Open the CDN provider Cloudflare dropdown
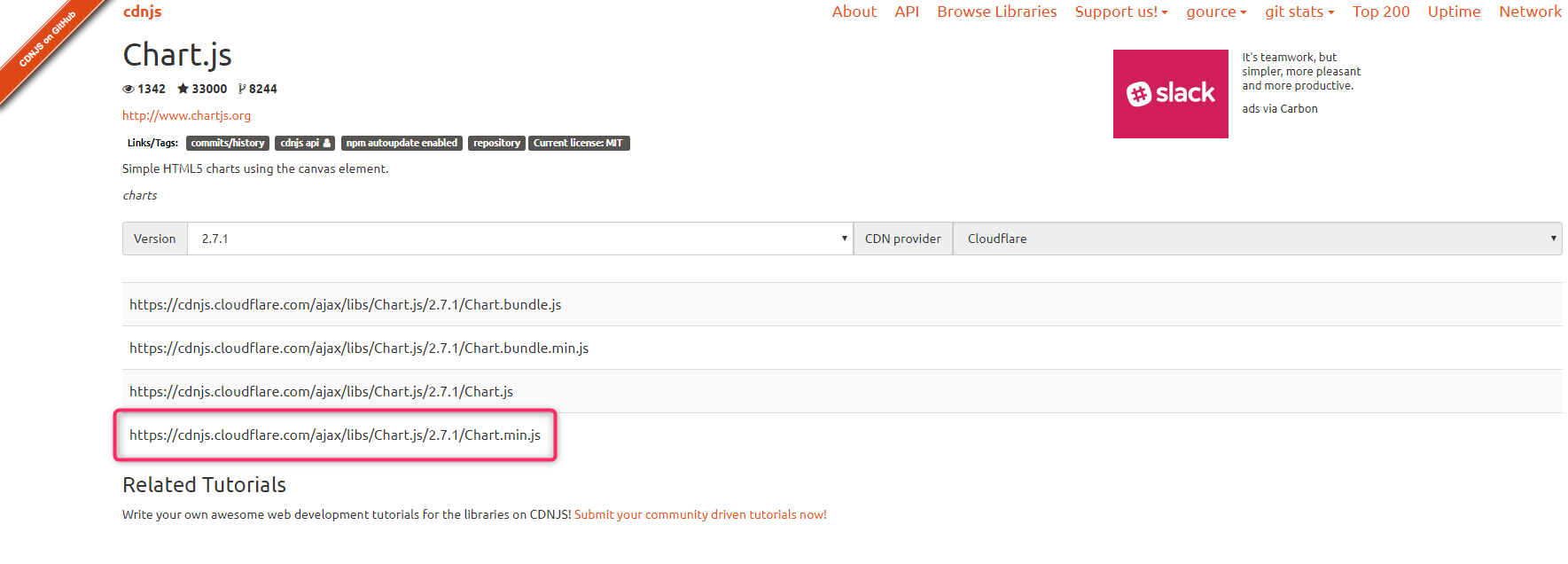1568x564 pixels. (1256, 239)
